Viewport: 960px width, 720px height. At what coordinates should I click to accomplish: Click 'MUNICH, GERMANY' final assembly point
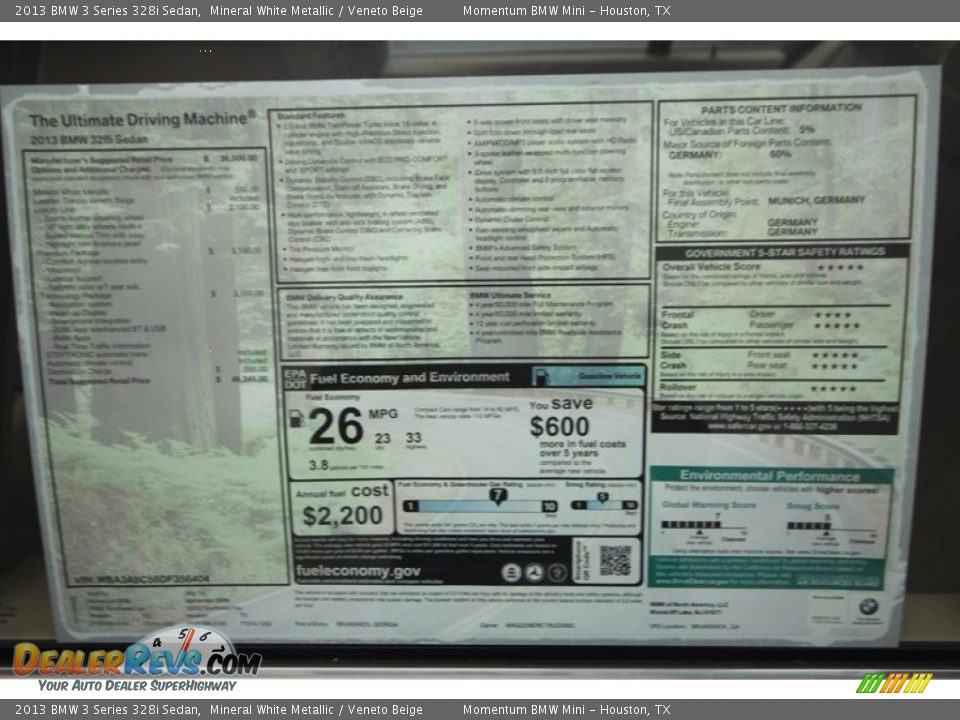(816, 201)
